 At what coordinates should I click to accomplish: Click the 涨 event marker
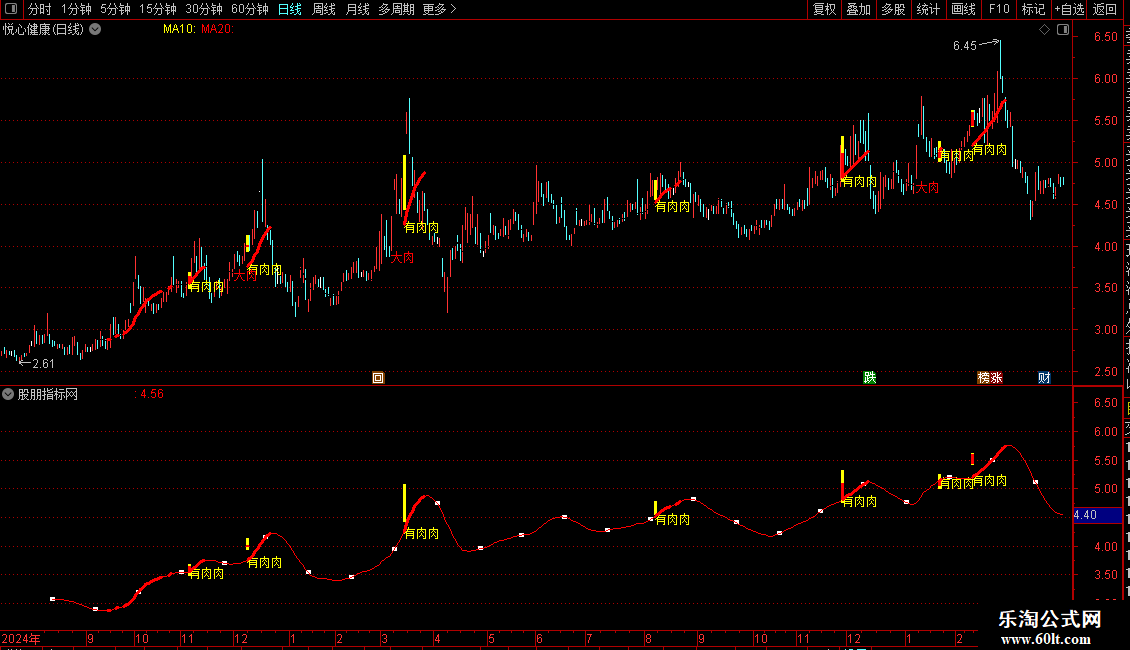[x=997, y=378]
